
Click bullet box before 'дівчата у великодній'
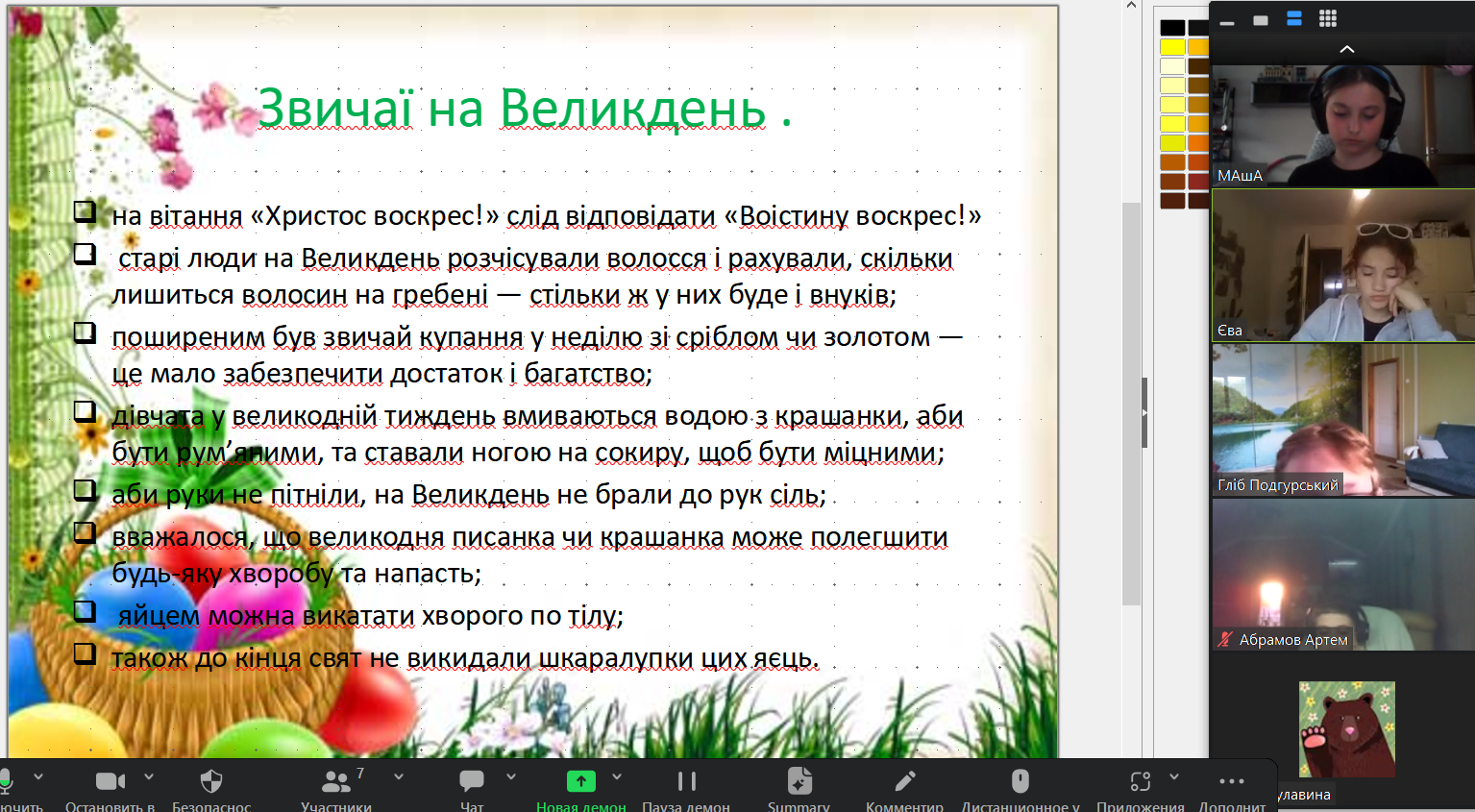85,411
